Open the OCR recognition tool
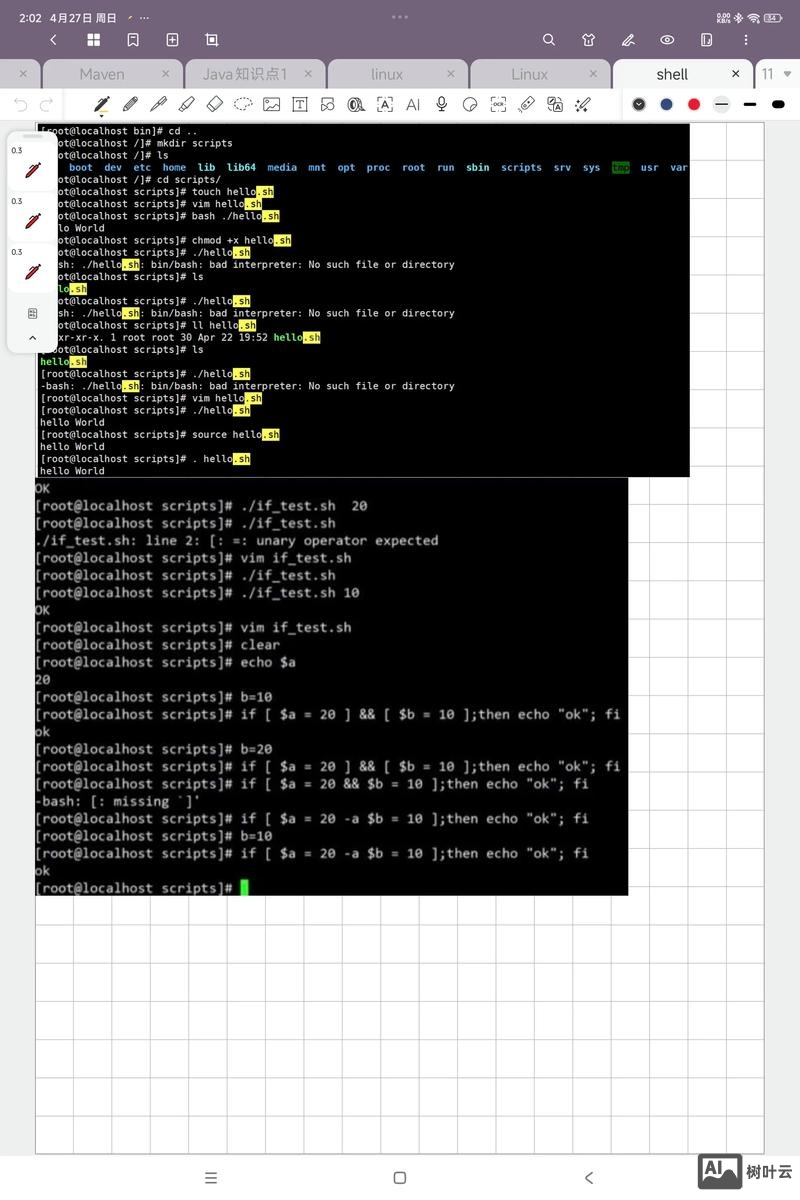 tap(498, 104)
